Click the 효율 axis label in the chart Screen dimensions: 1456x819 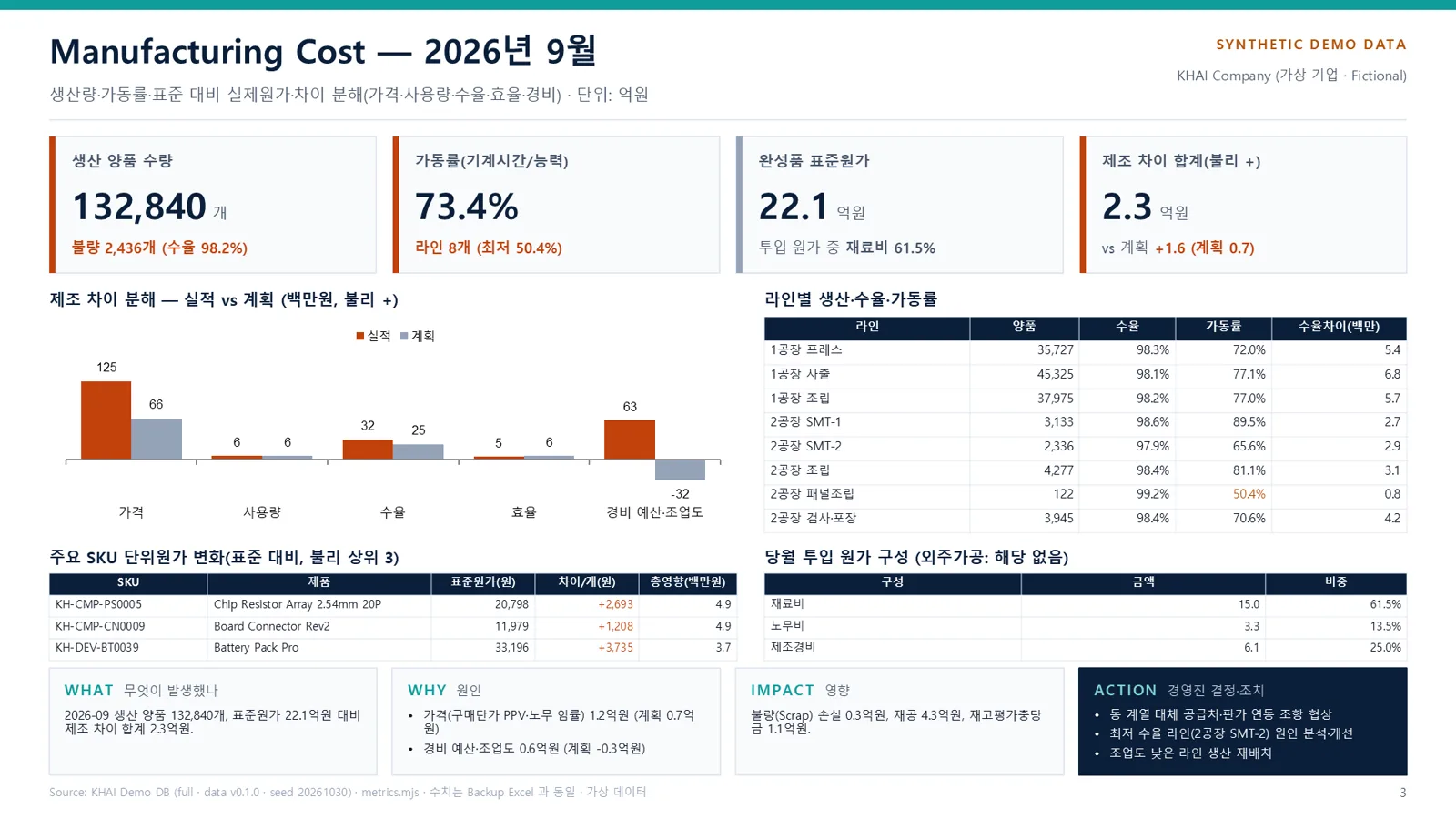point(523,512)
